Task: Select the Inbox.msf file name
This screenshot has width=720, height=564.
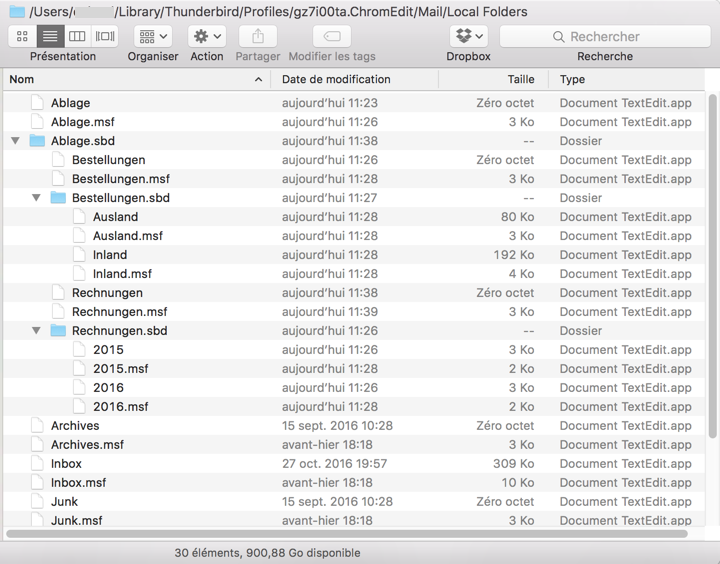Action: pos(79,483)
